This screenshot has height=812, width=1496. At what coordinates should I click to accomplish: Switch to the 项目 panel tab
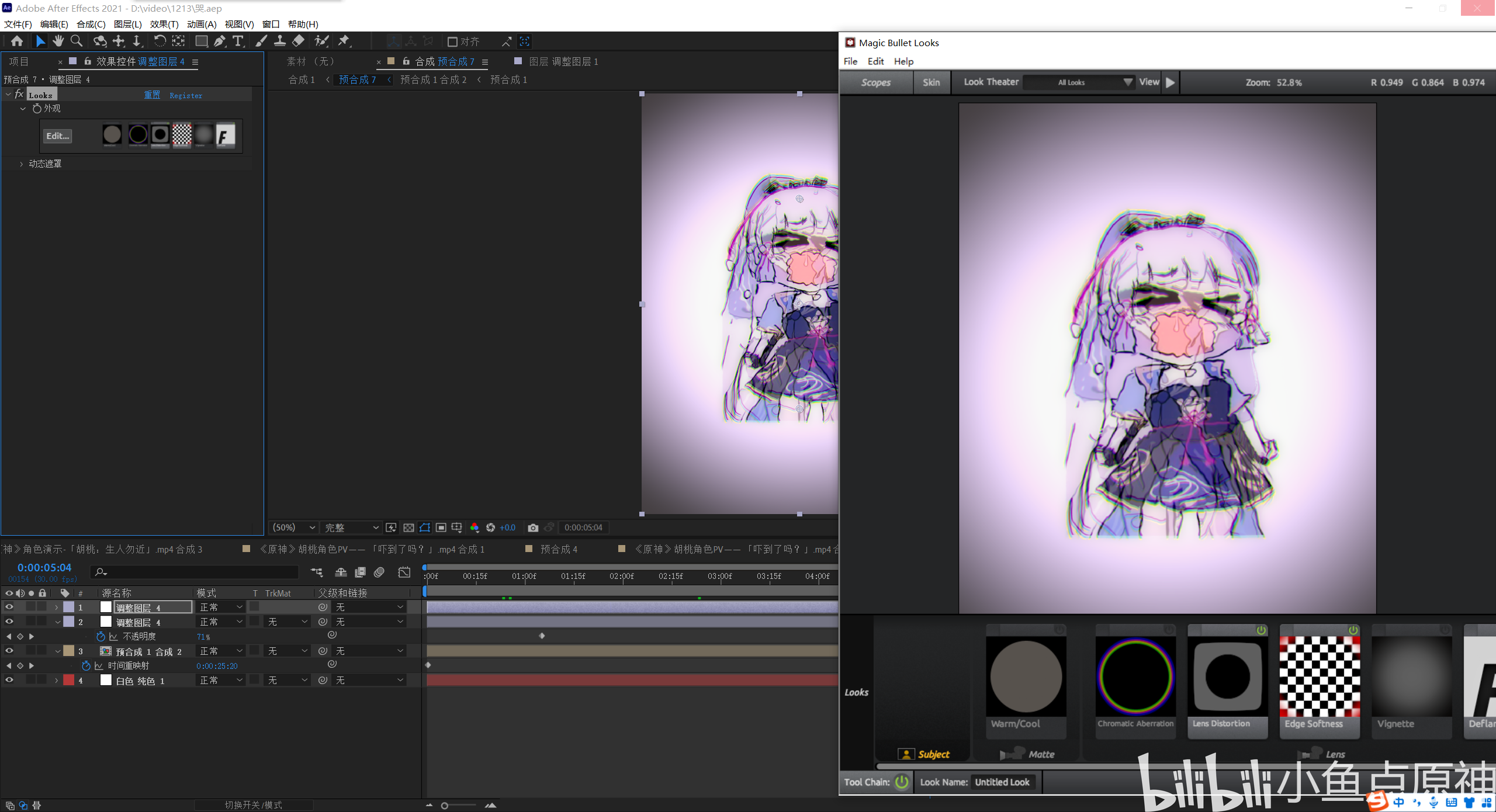click(x=19, y=61)
